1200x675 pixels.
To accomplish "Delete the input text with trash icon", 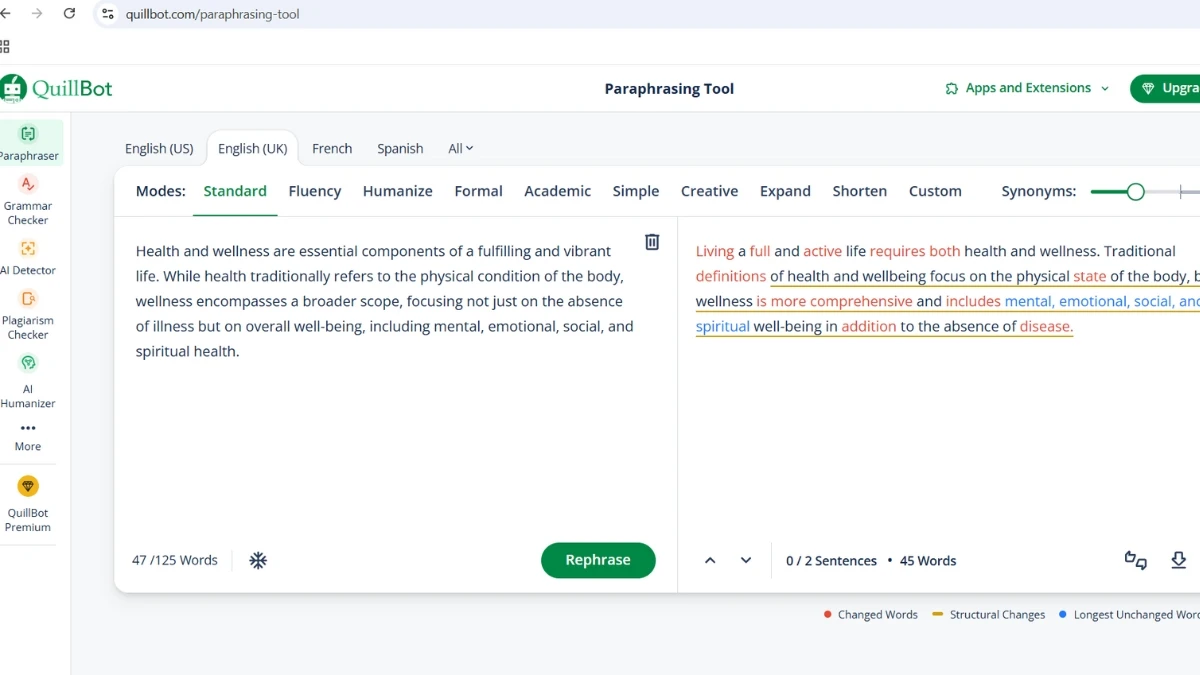I will pos(651,242).
